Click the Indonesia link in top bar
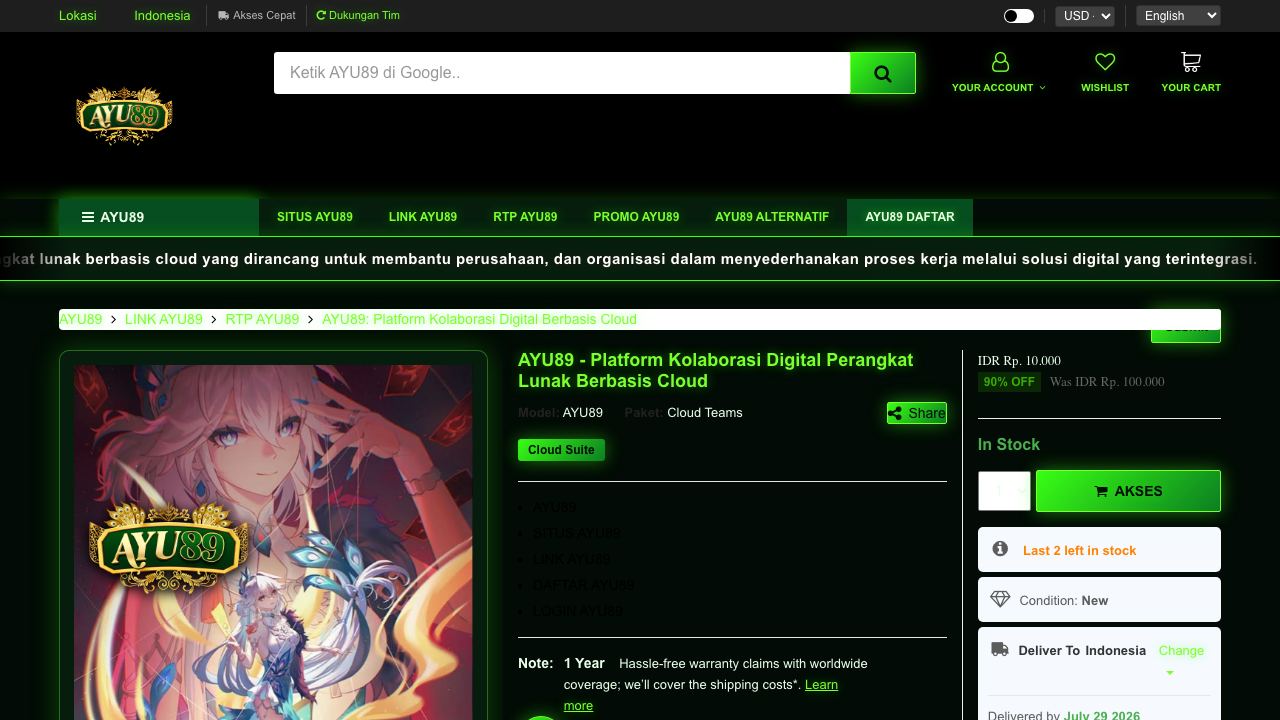 [x=162, y=16]
